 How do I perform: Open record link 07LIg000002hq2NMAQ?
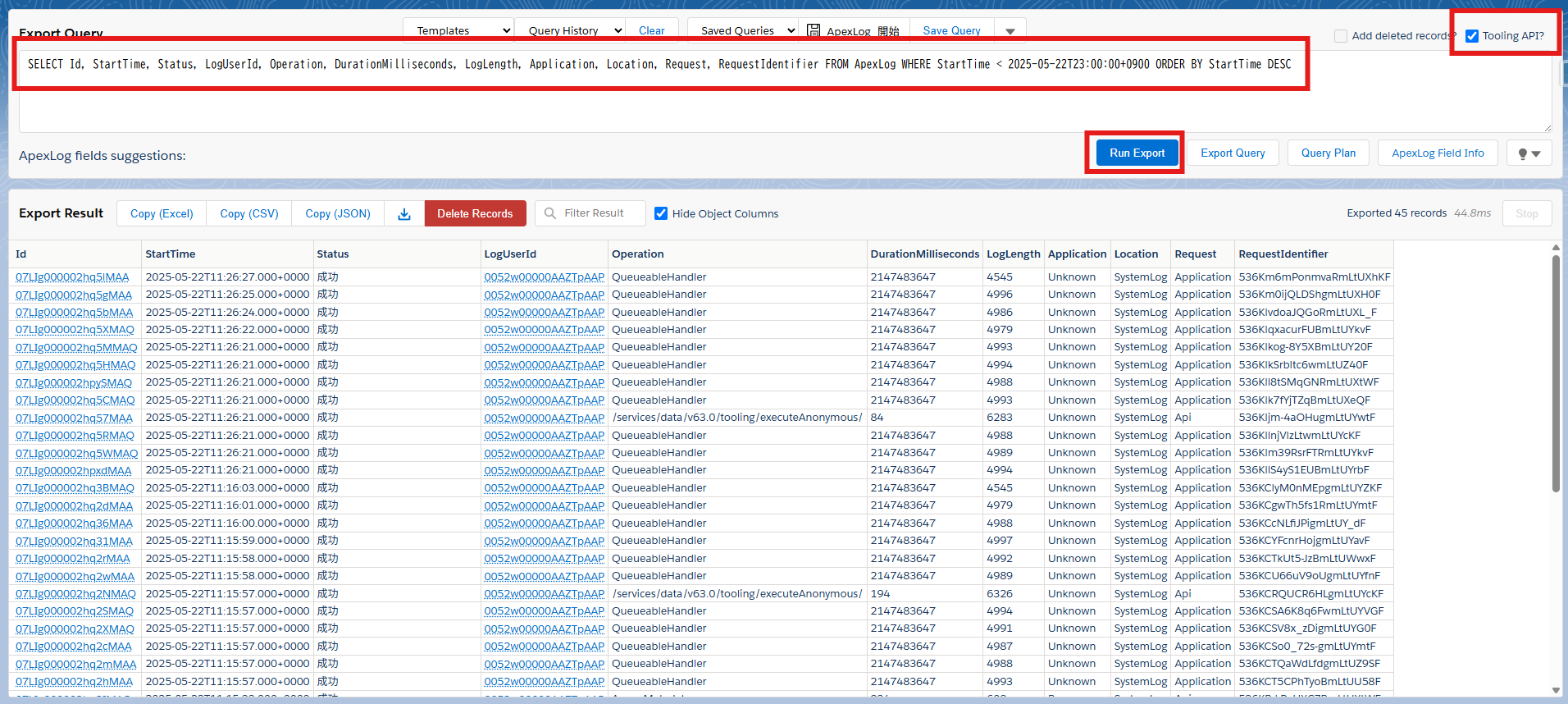(75, 594)
